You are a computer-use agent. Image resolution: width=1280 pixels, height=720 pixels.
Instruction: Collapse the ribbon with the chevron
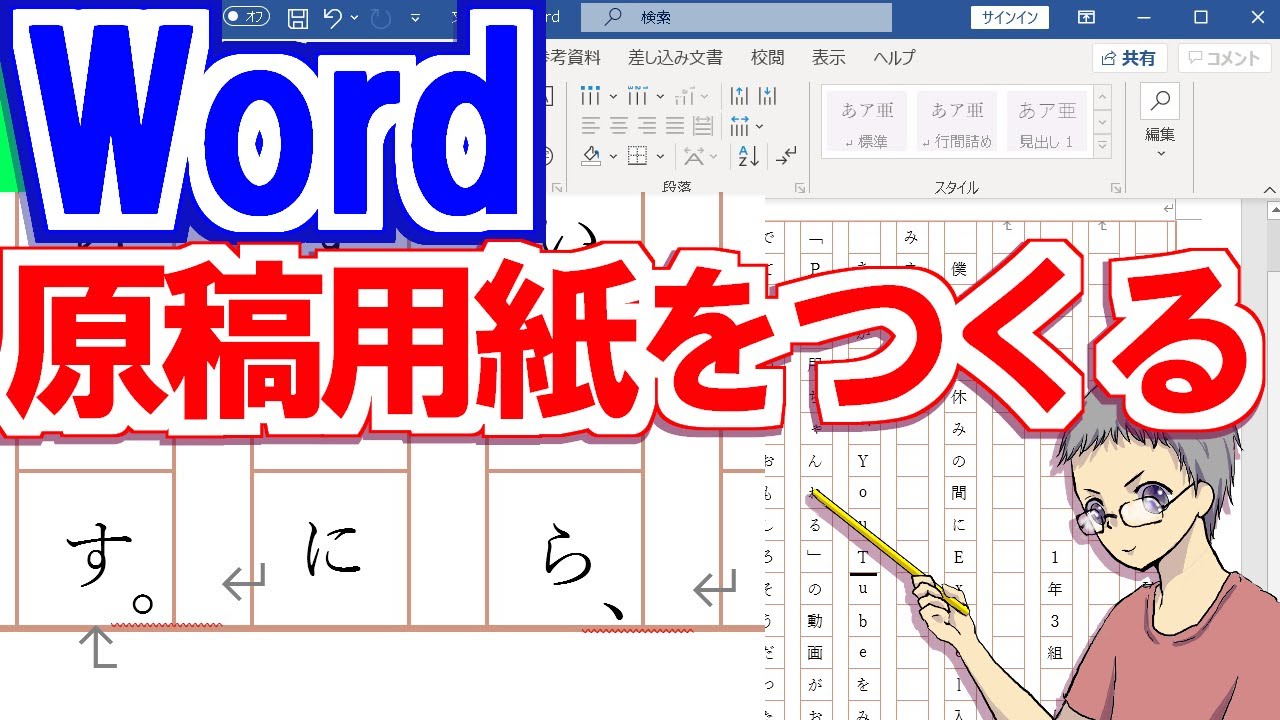(x=1269, y=188)
